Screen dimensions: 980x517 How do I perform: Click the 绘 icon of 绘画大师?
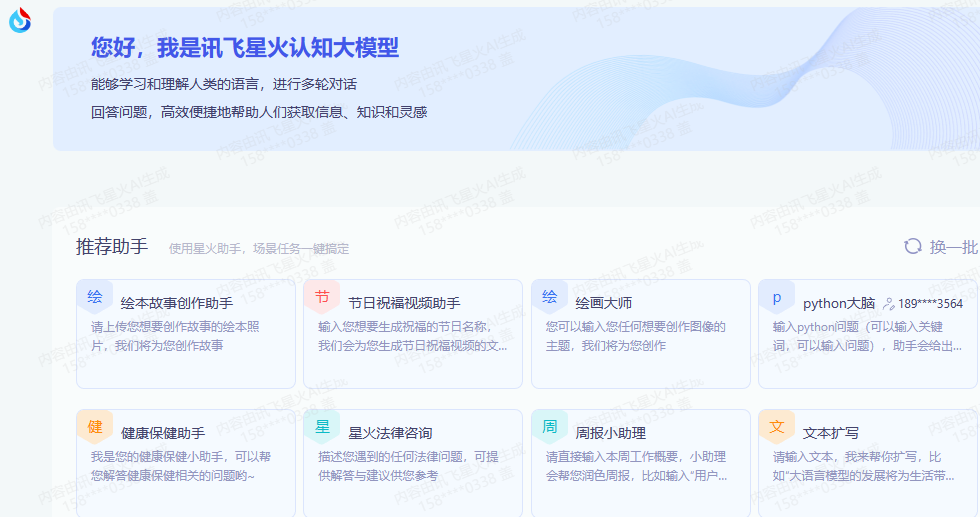point(550,297)
